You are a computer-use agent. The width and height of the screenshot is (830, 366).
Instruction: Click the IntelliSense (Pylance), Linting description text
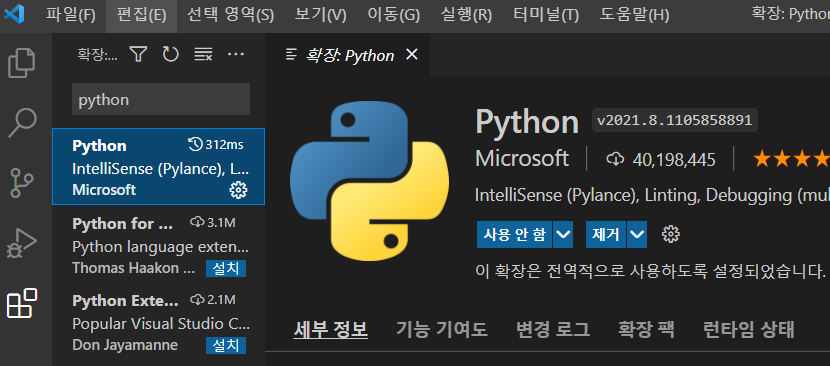[x=653, y=195]
